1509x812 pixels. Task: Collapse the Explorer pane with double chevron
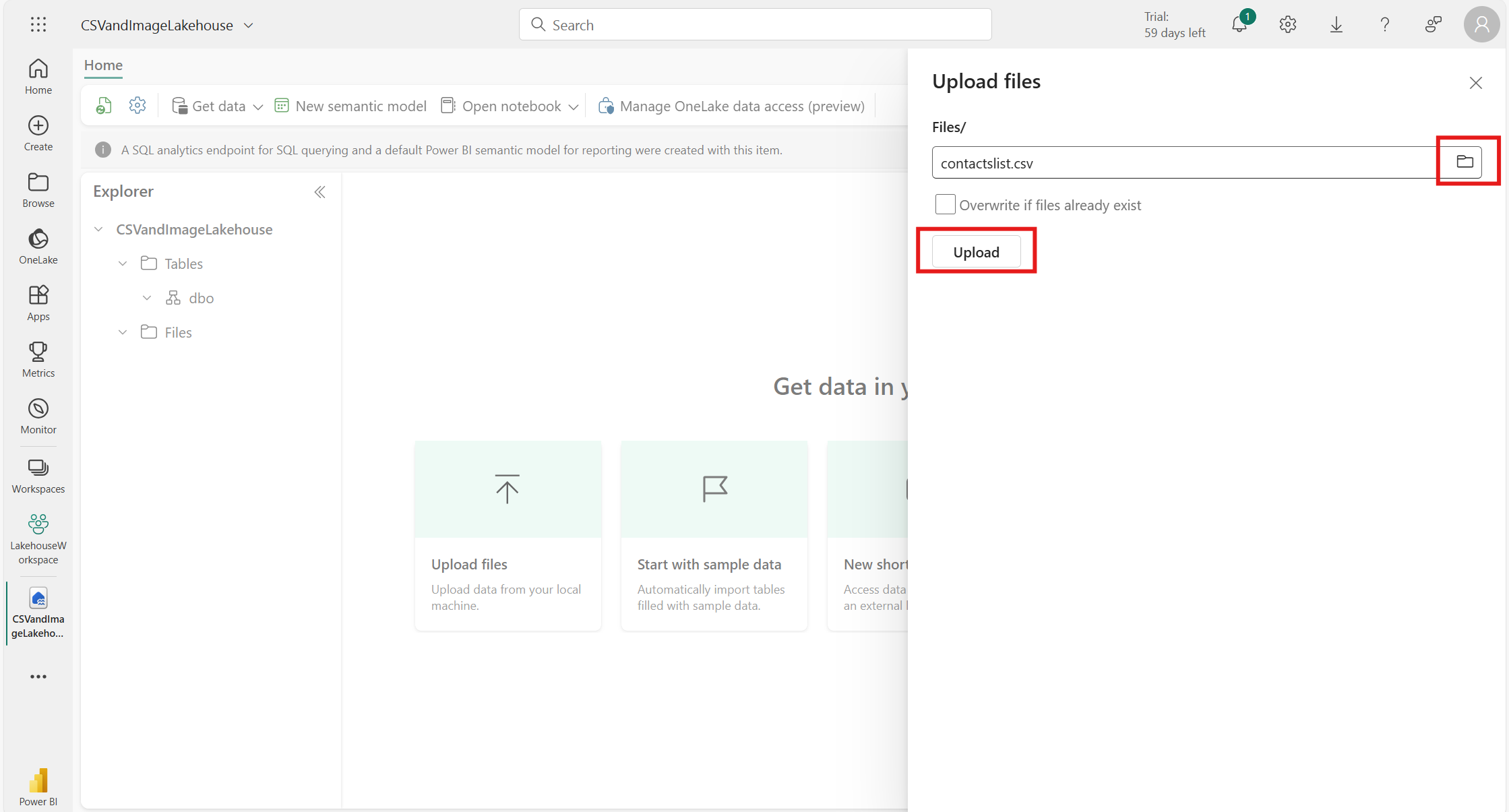319,192
